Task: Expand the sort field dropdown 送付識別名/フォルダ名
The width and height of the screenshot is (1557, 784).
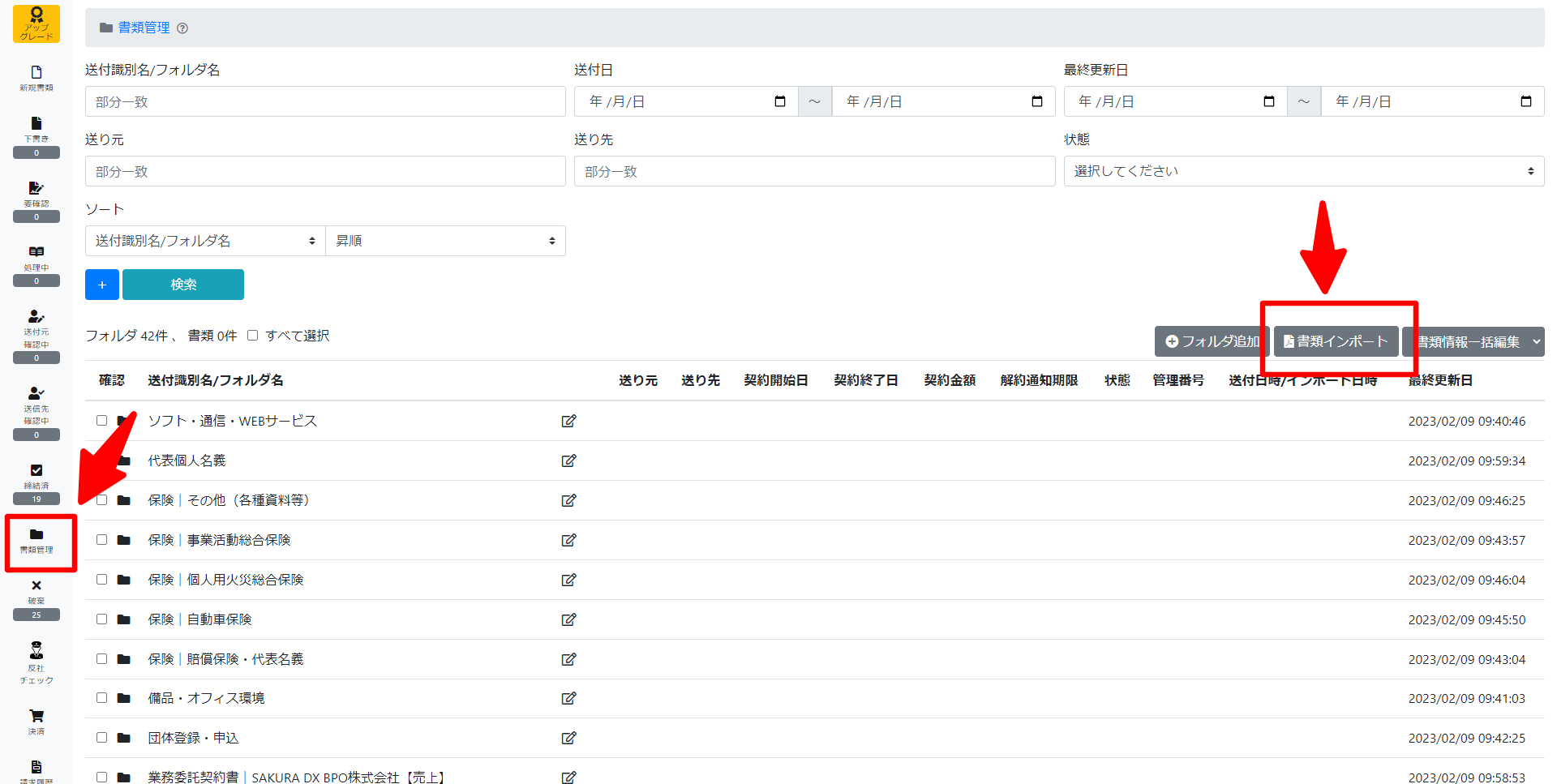Action: (205, 241)
